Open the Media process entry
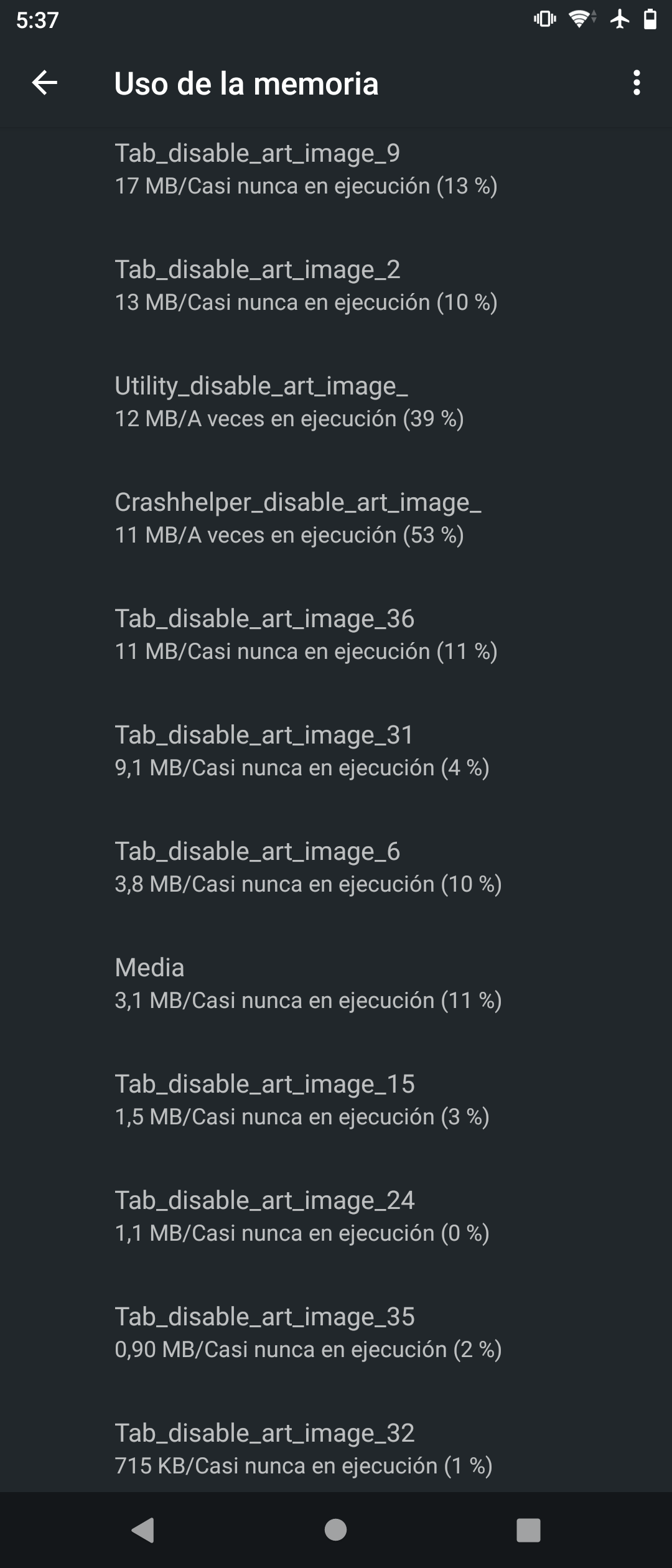 (x=336, y=984)
